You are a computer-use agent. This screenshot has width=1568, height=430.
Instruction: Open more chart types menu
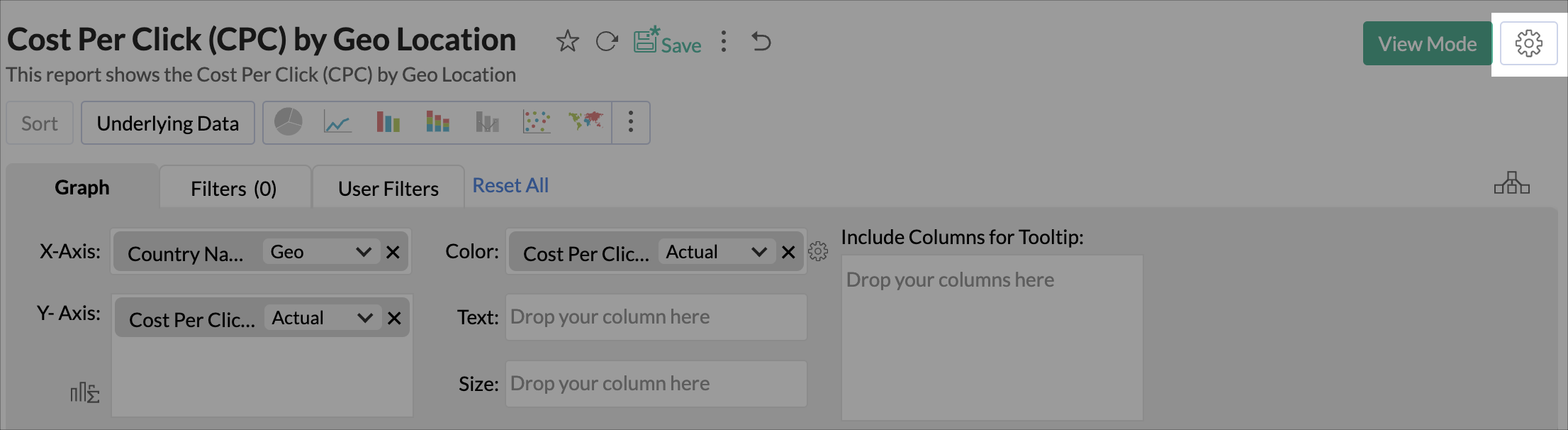pos(631,123)
